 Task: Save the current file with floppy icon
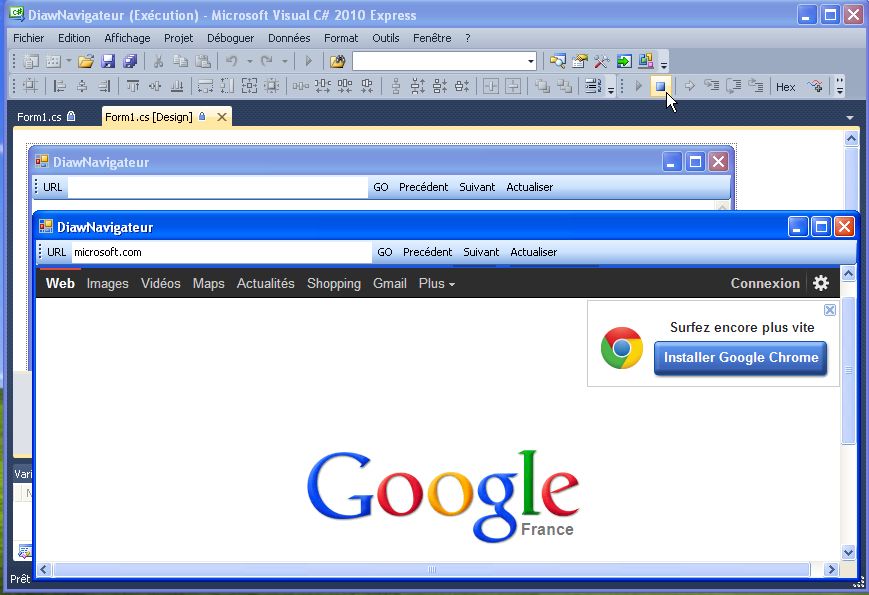[108, 61]
